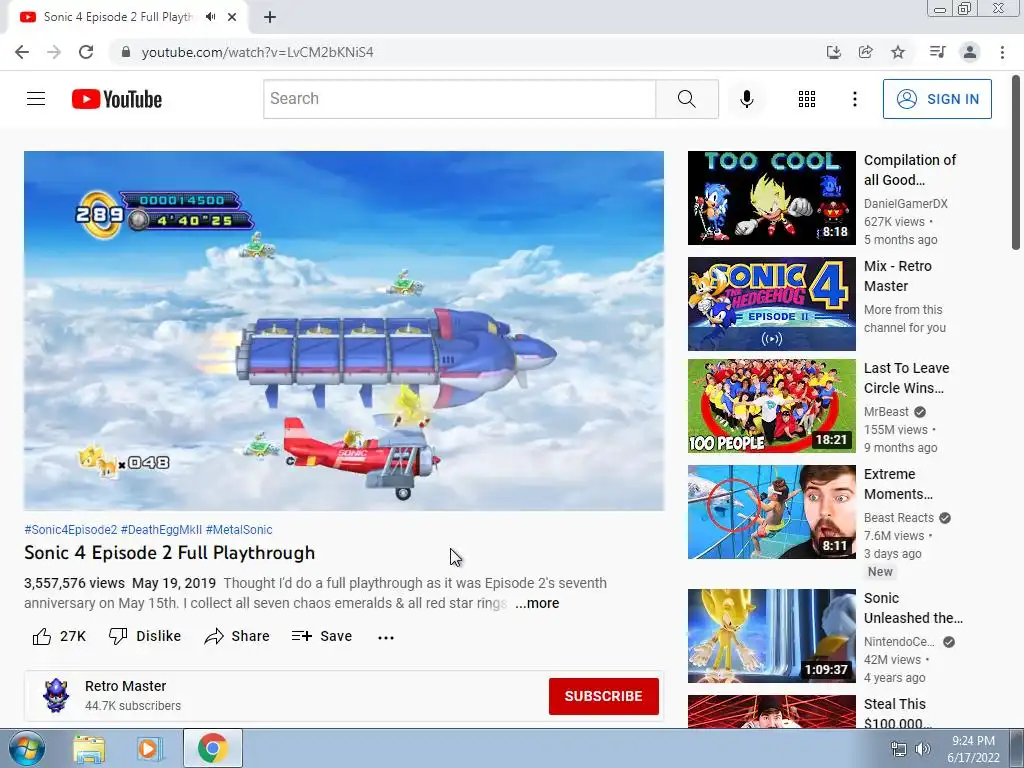Click the browser forward arrow
The height and width of the screenshot is (768, 1024).
click(54, 52)
